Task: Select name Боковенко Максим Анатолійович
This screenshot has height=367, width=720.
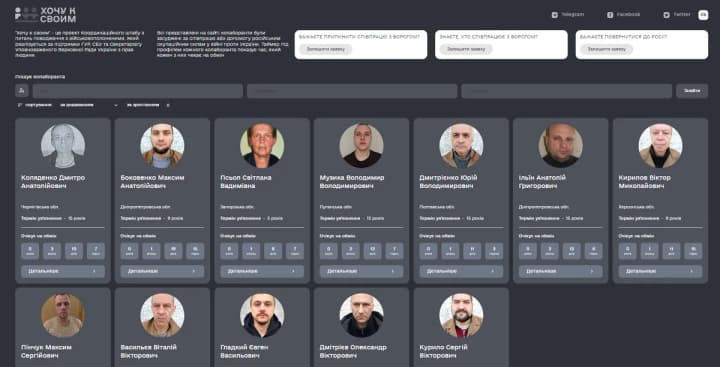Action: [152, 182]
